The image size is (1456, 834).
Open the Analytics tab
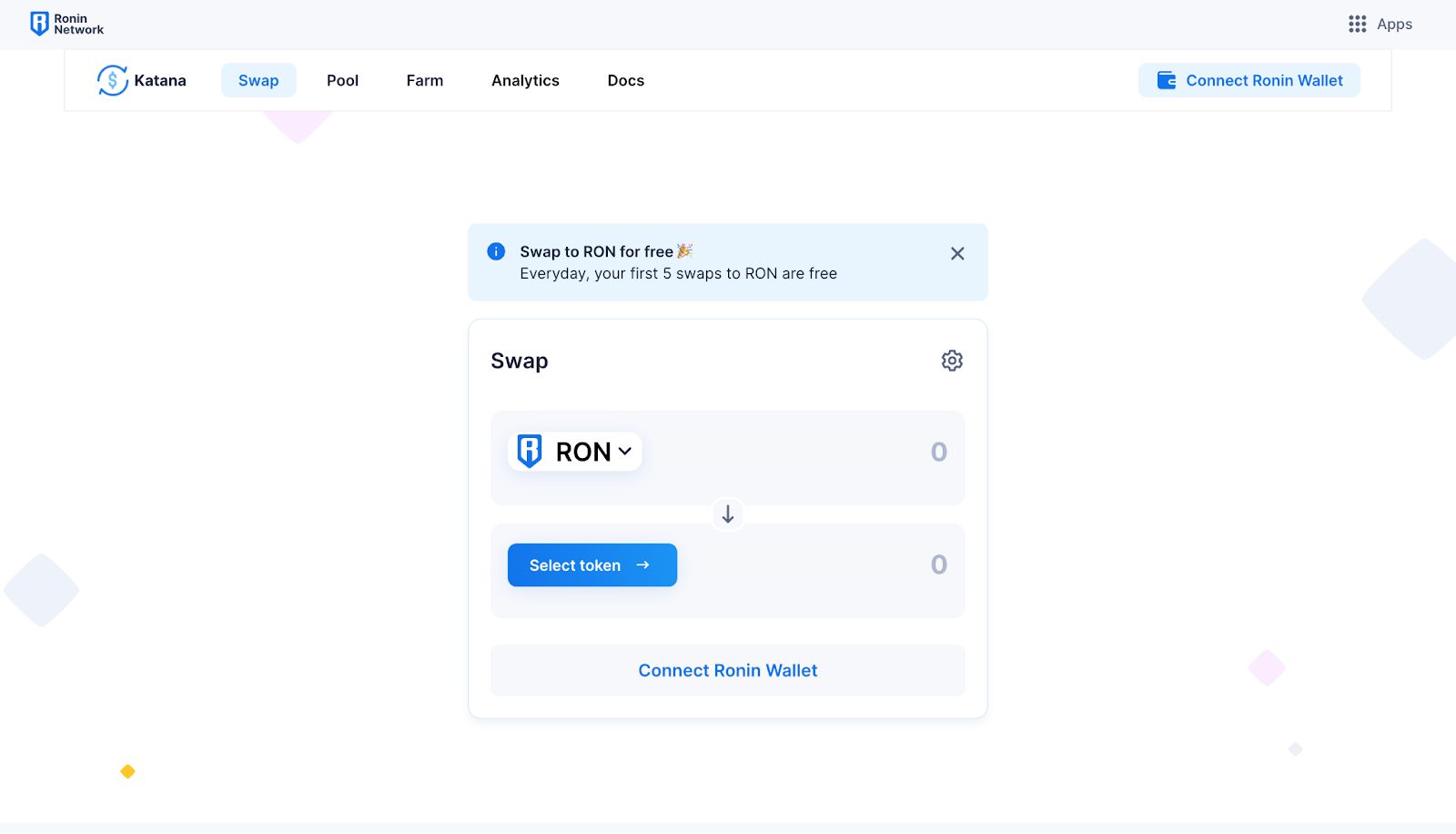pos(525,80)
